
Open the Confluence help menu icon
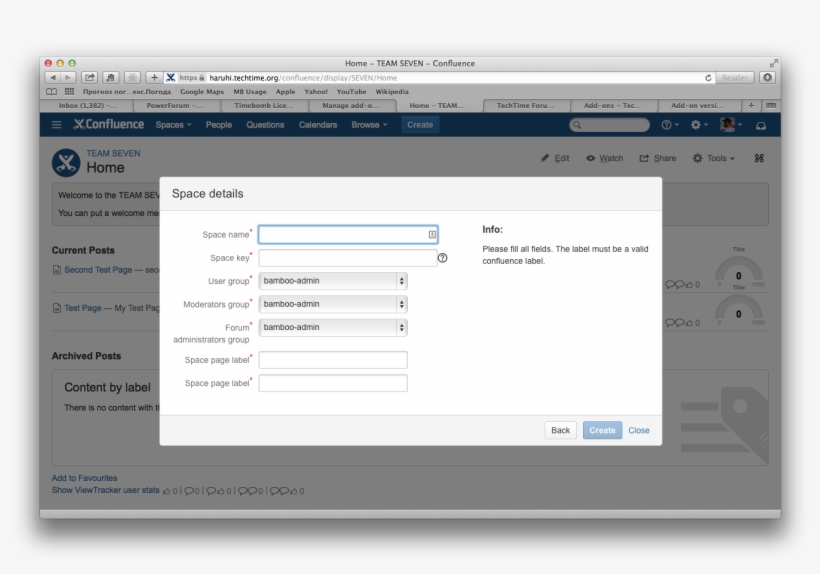[669, 125]
